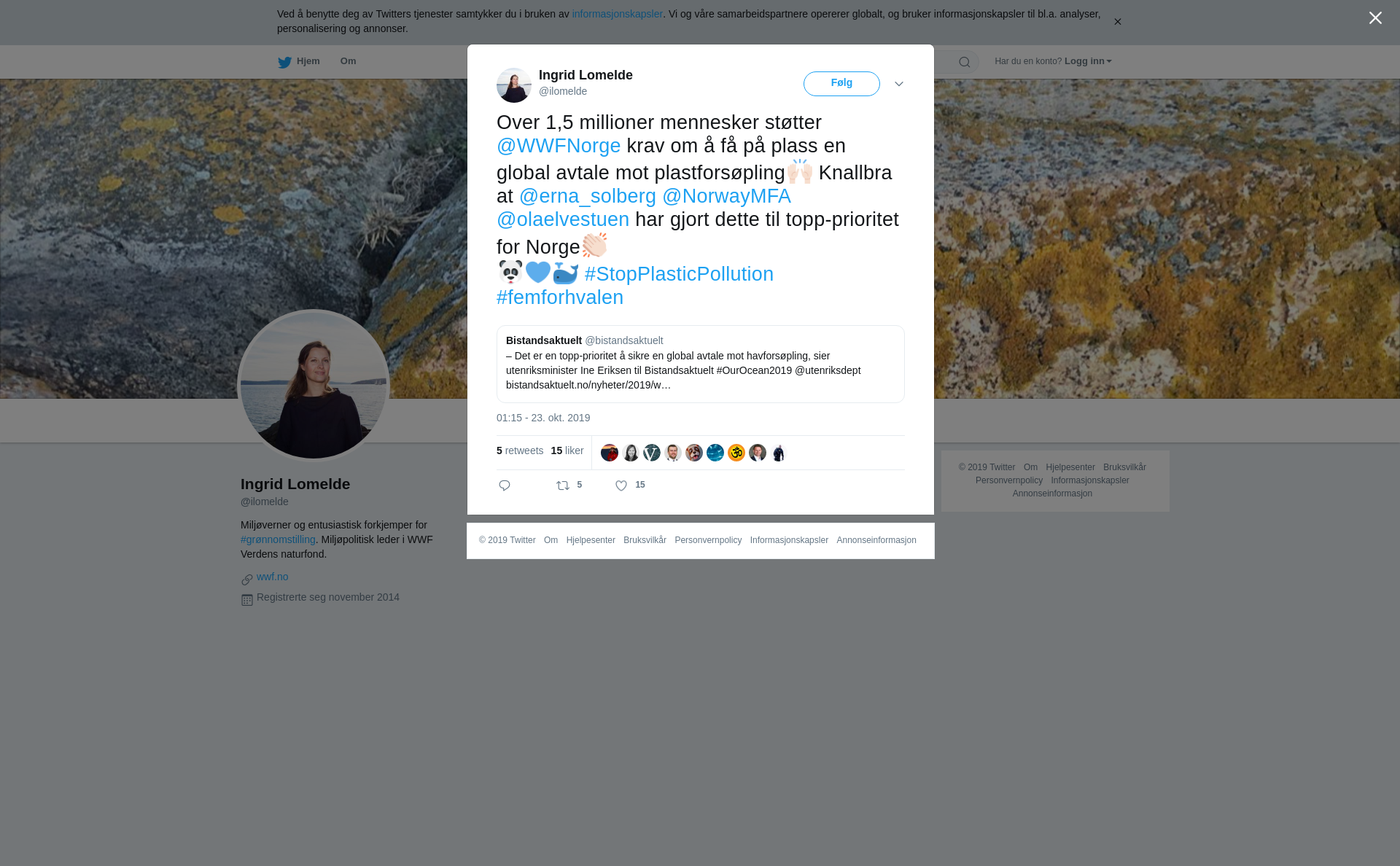Image resolution: width=1400 pixels, height=866 pixels.
Task: Open the @WWFNorge mention link
Action: pyautogui.click(x=559, y=146)
